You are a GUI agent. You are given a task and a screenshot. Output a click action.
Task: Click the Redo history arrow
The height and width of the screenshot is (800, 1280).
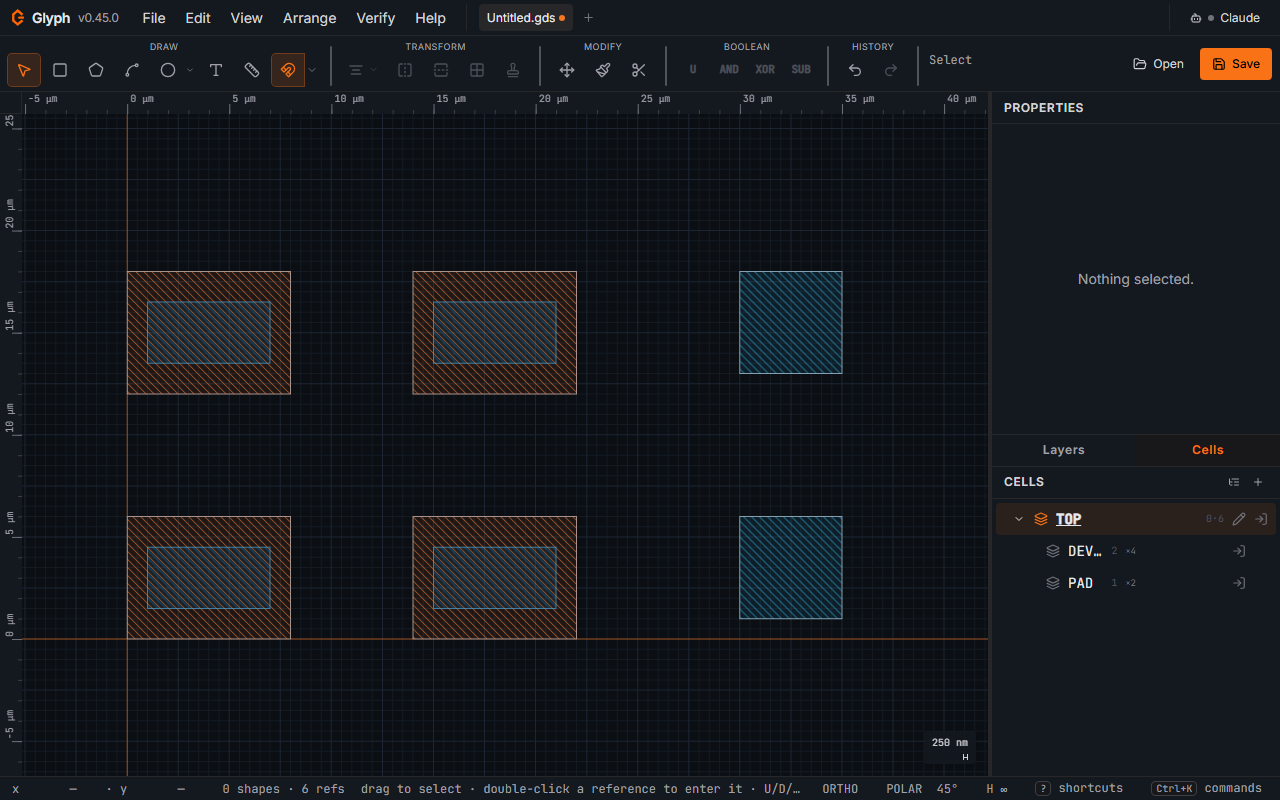coord(891,70)
